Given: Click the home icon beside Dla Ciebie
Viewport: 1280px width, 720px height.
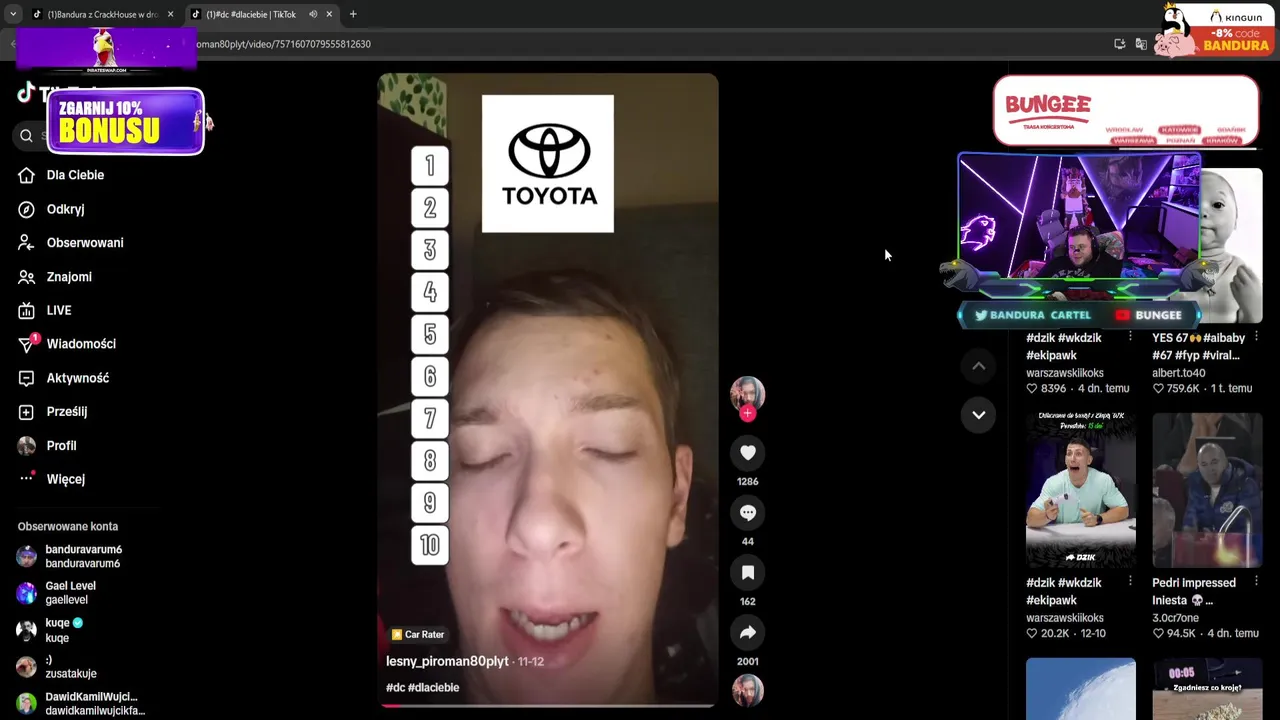Looking at the screenshot, I should (x=27, y=175).
